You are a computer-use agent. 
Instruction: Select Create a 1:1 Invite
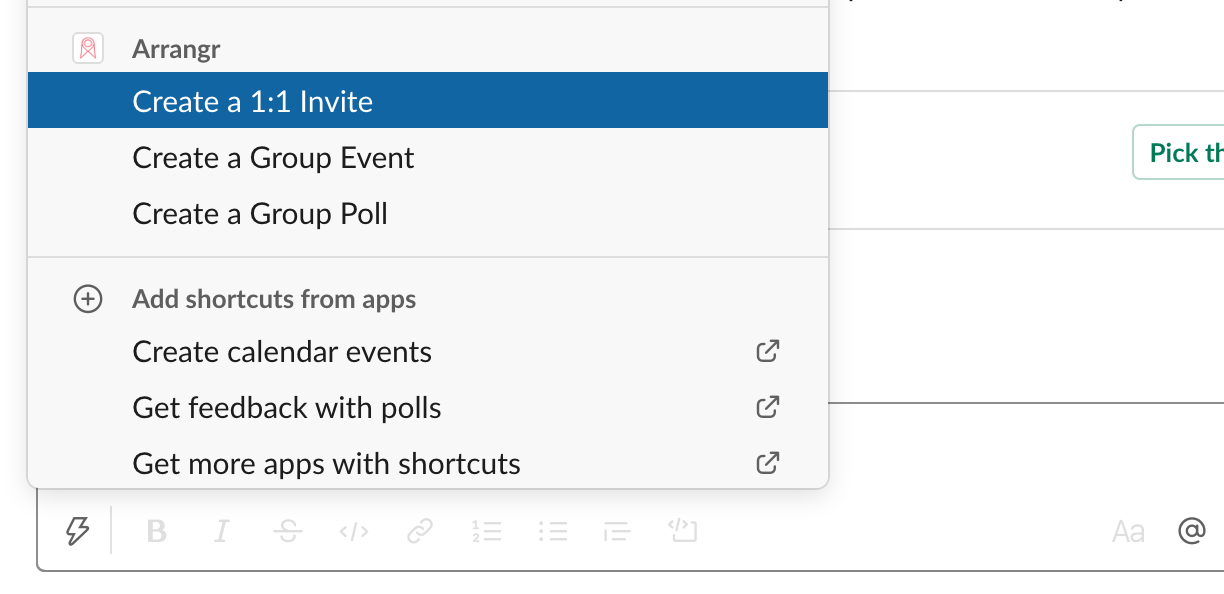click(x=252, y=101)
